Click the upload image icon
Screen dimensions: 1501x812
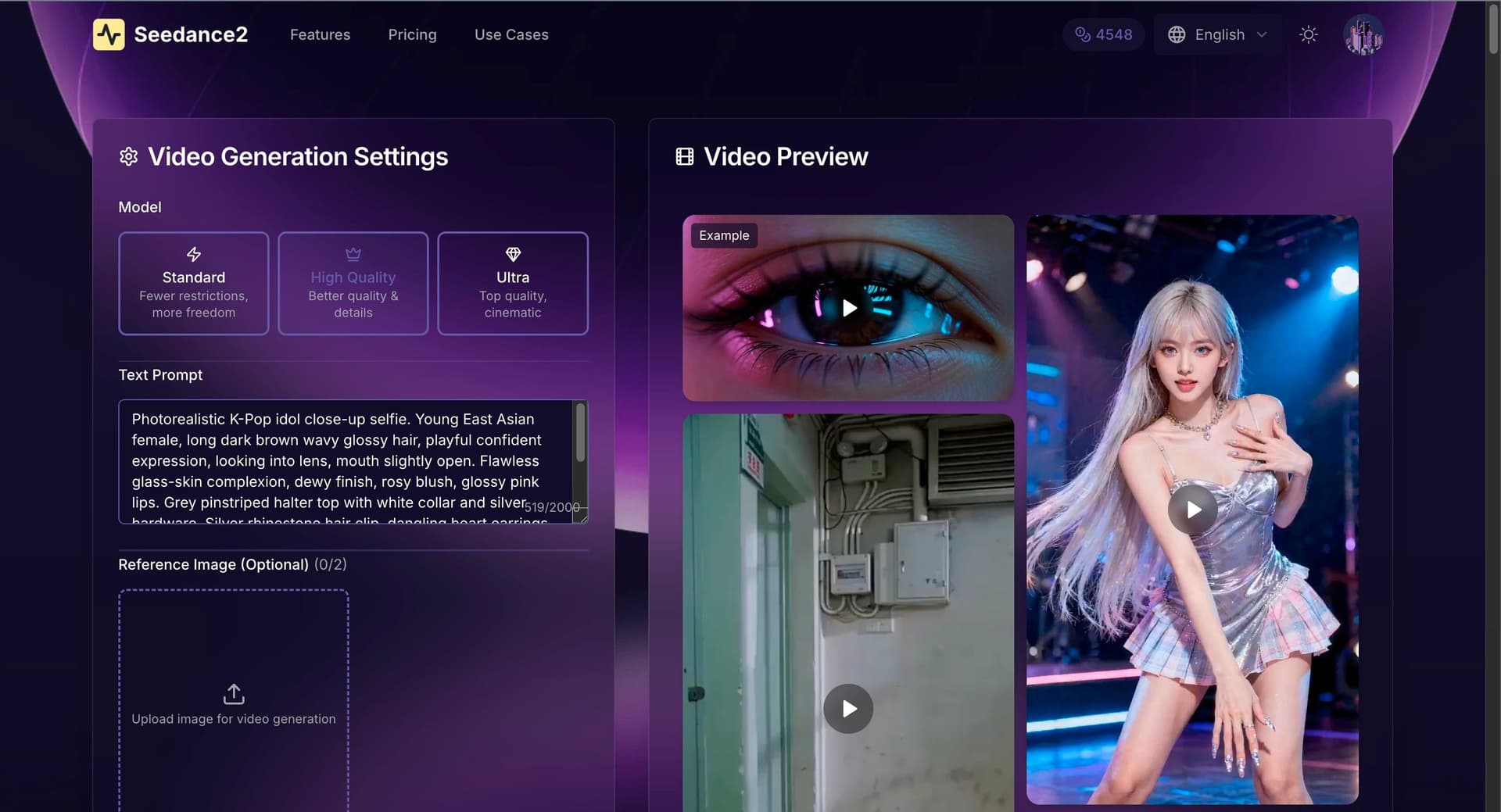pyautogui.click(x=234, y=694)
